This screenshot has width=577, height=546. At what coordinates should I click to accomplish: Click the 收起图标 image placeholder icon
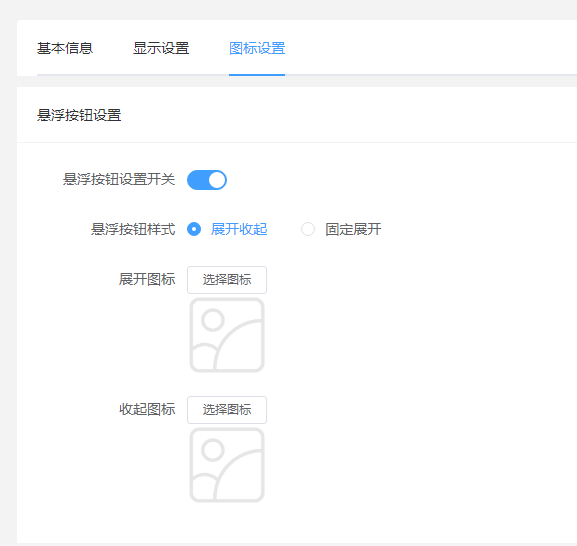227,465
